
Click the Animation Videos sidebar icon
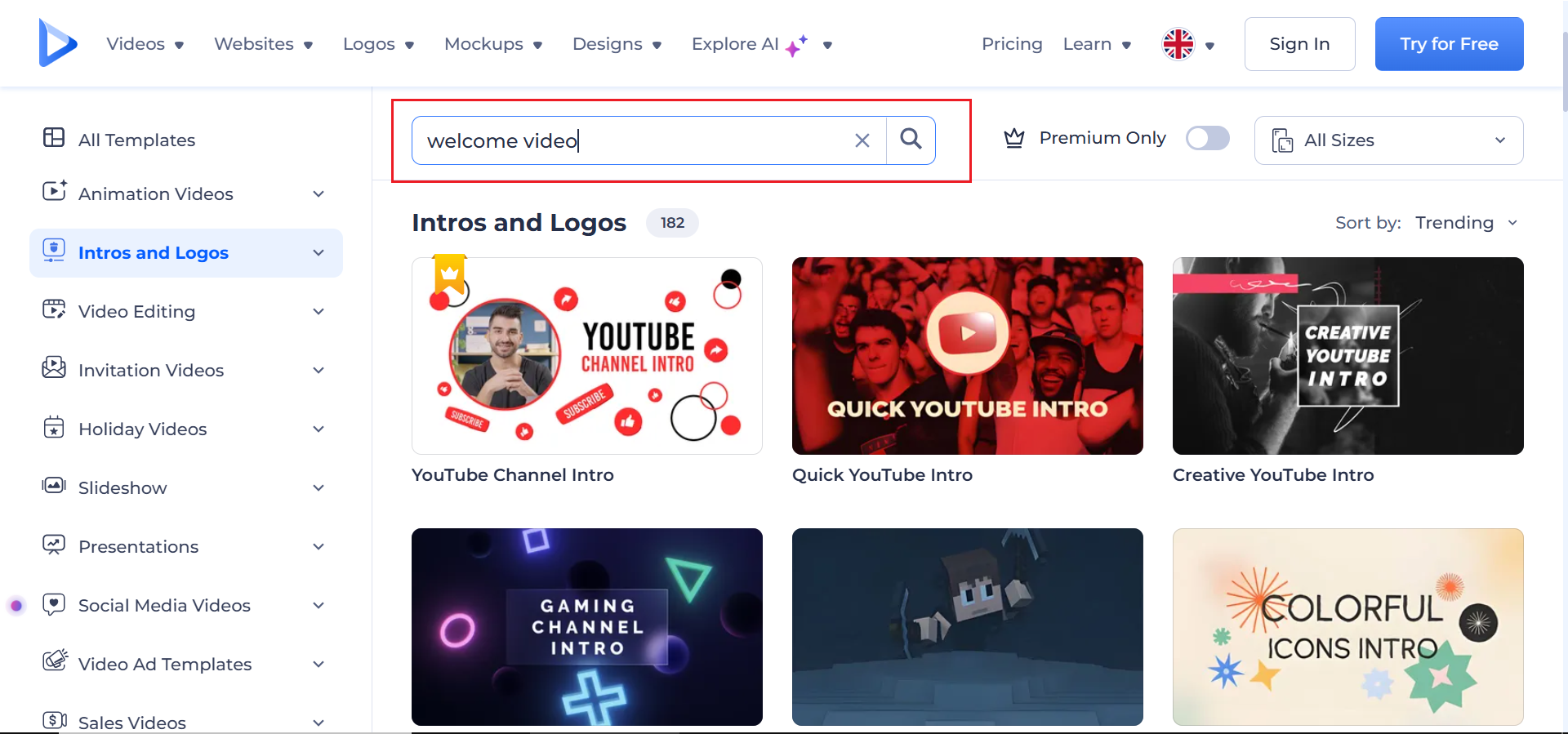[54, 190]
